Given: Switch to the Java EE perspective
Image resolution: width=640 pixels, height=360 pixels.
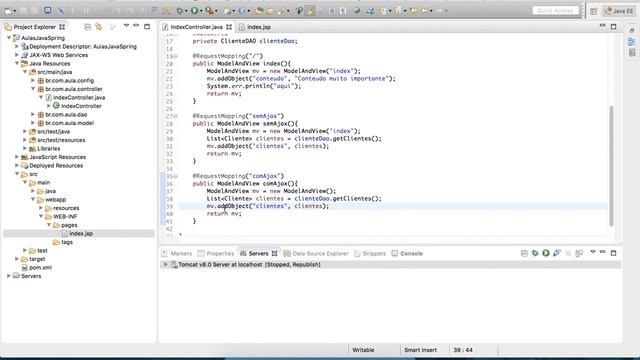Looking at the screenshot, I should click(620, 11).
